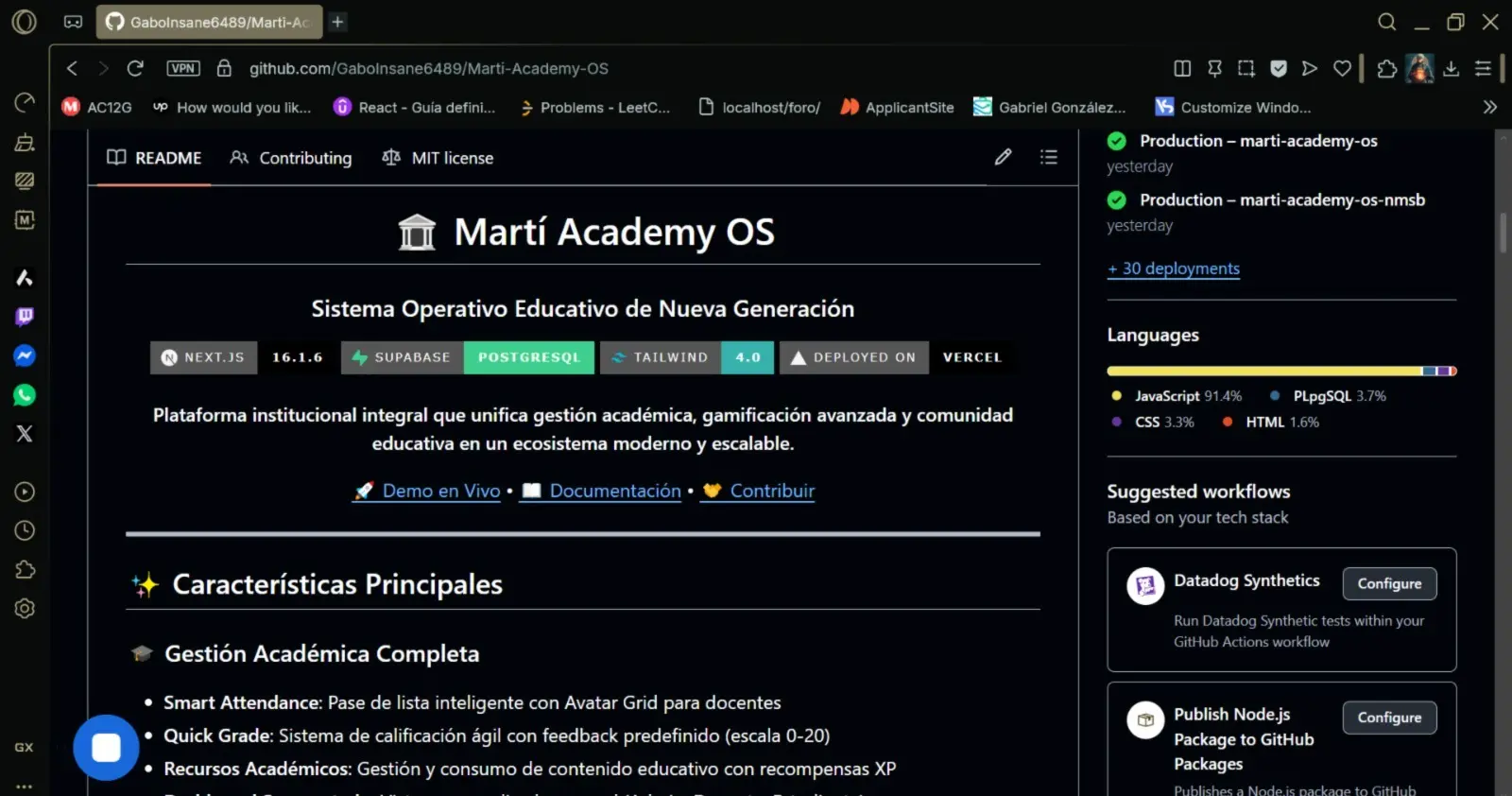Screen dimensions: 1512x796
Task: Open WhatsApp in the sidebar
Action: pyautogui.click(x=25, y=395)
